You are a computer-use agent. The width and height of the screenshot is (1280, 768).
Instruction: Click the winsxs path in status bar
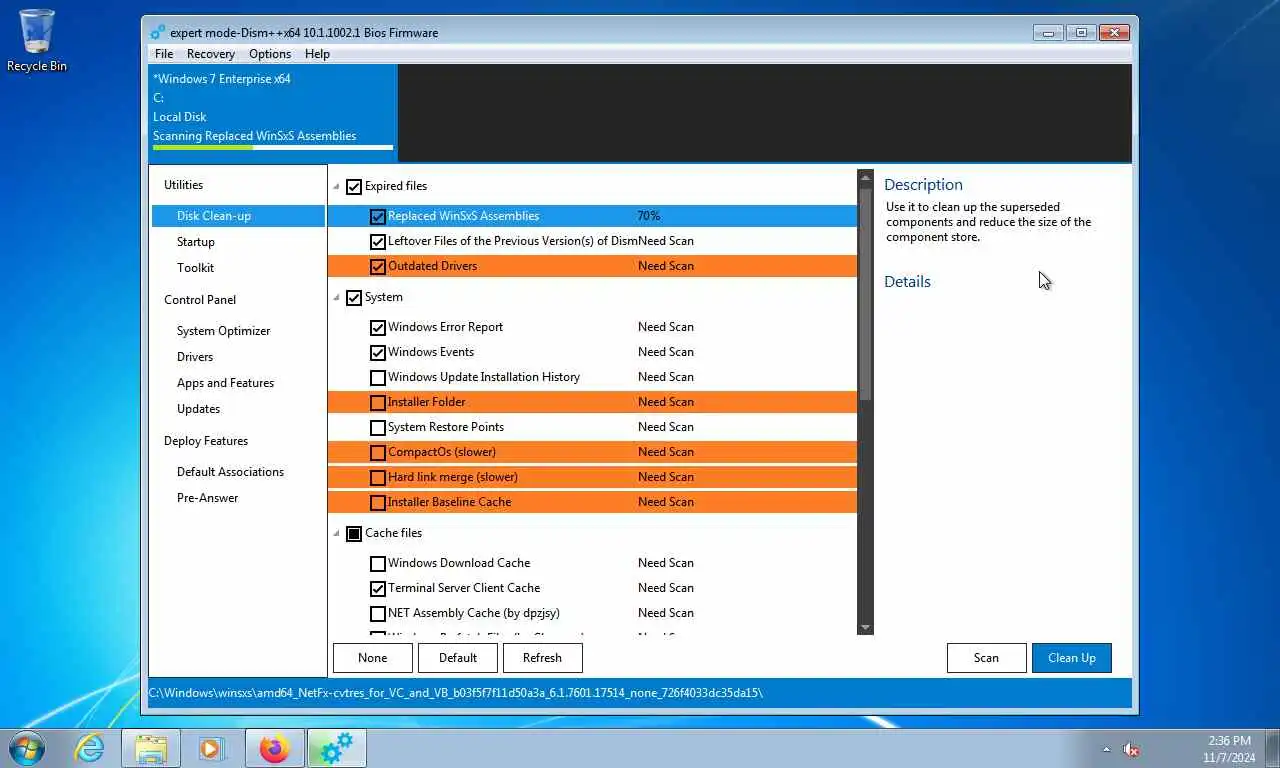pos(455,693)
